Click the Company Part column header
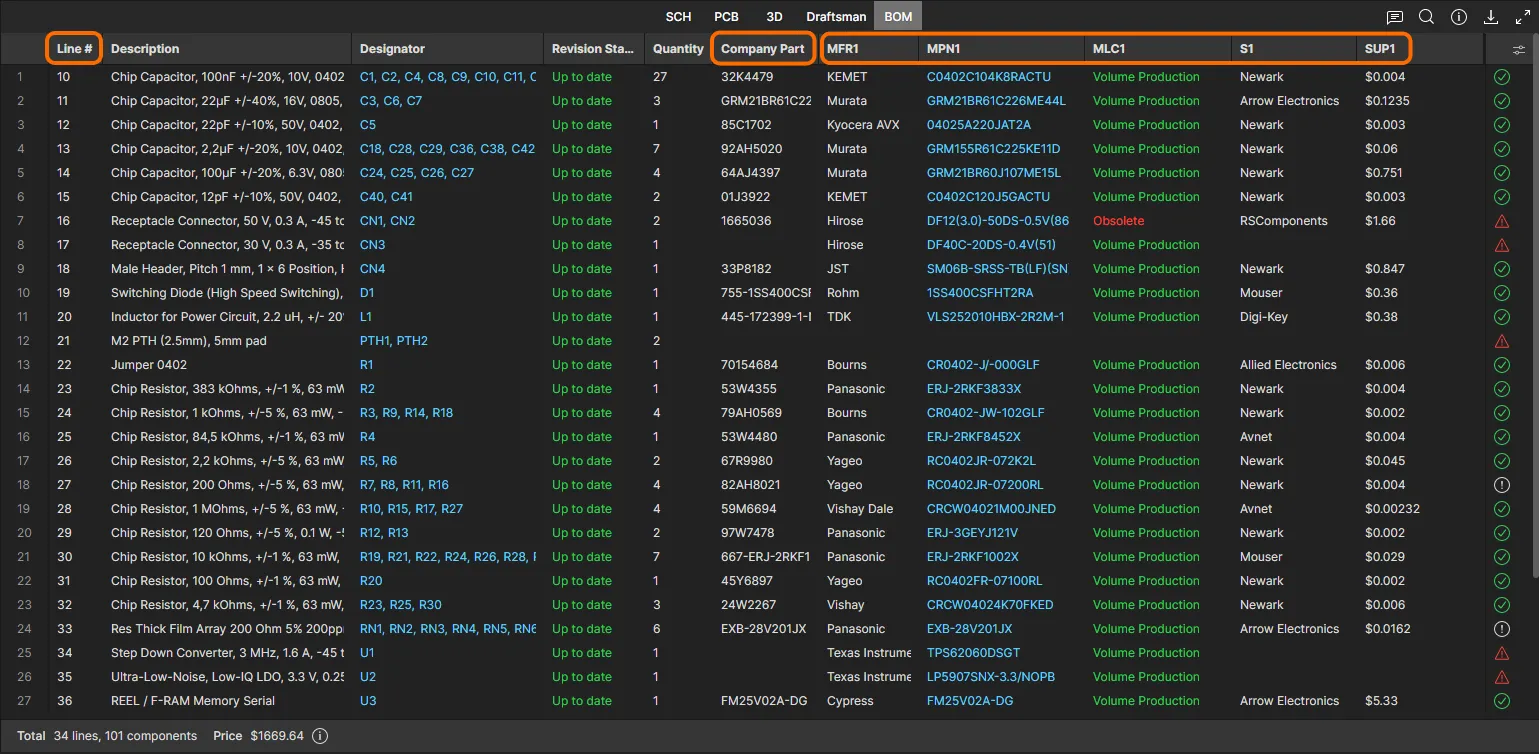 [763, 49]
